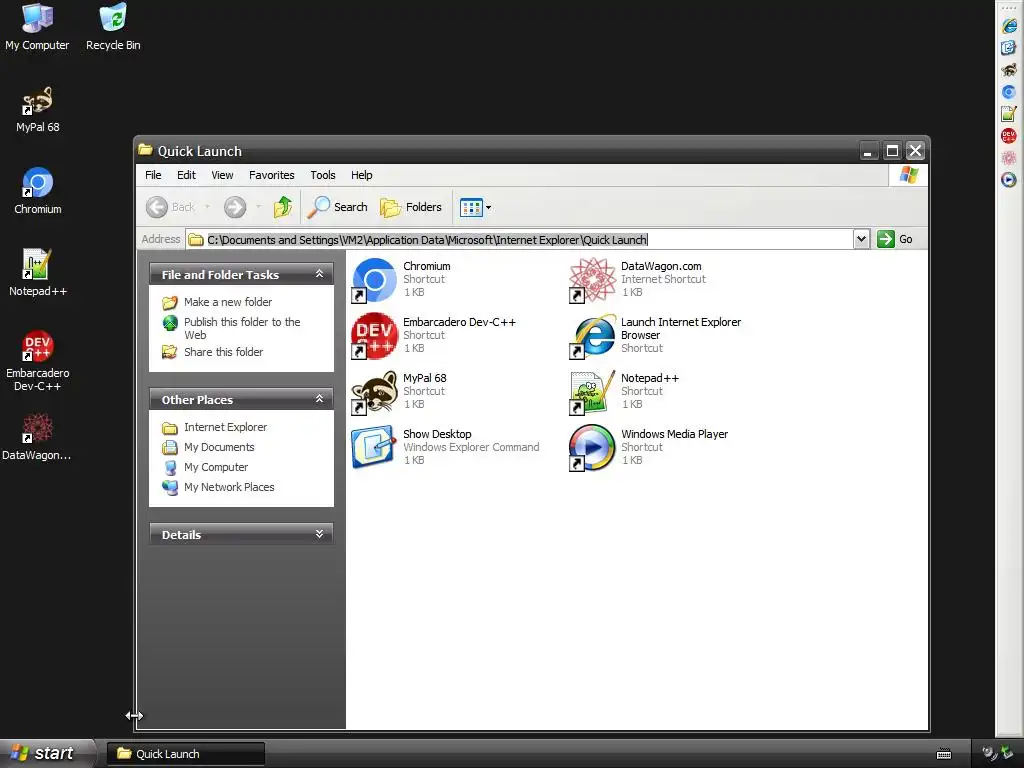Open DataWagon icon in side toolbar
The image size is (1024, 768).
1009,158
